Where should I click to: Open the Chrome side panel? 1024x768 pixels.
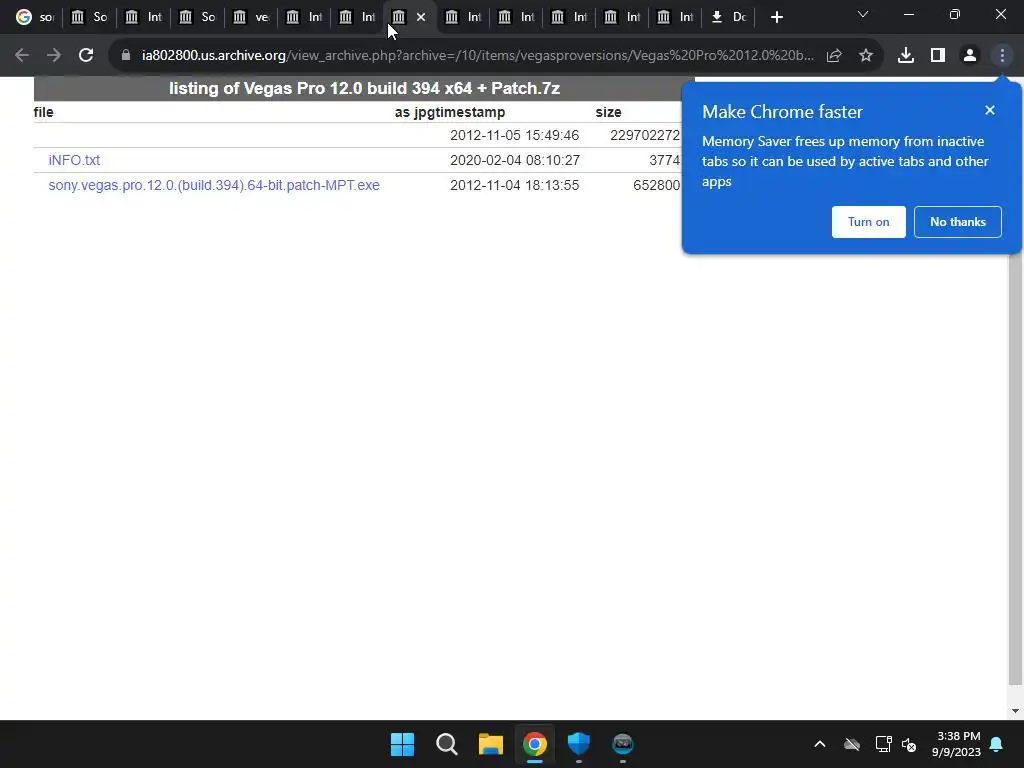point(938,56)
